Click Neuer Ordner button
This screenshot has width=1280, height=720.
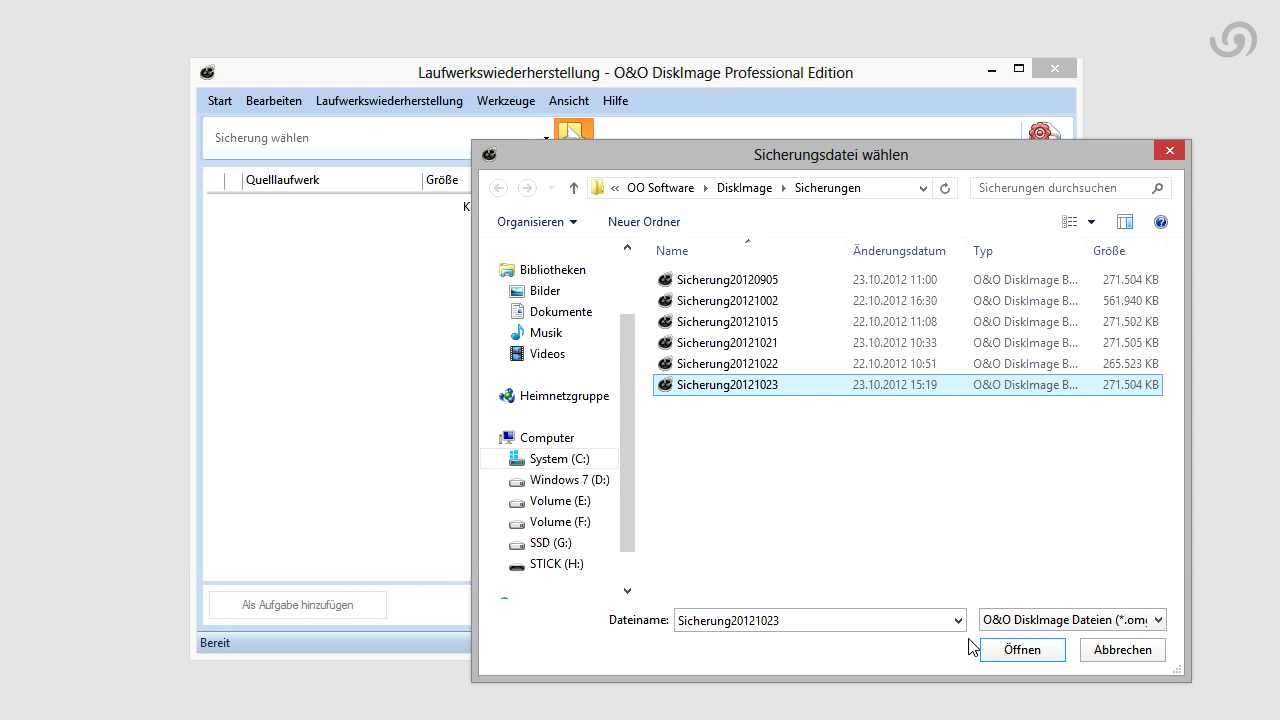click(x=644, y=222)
